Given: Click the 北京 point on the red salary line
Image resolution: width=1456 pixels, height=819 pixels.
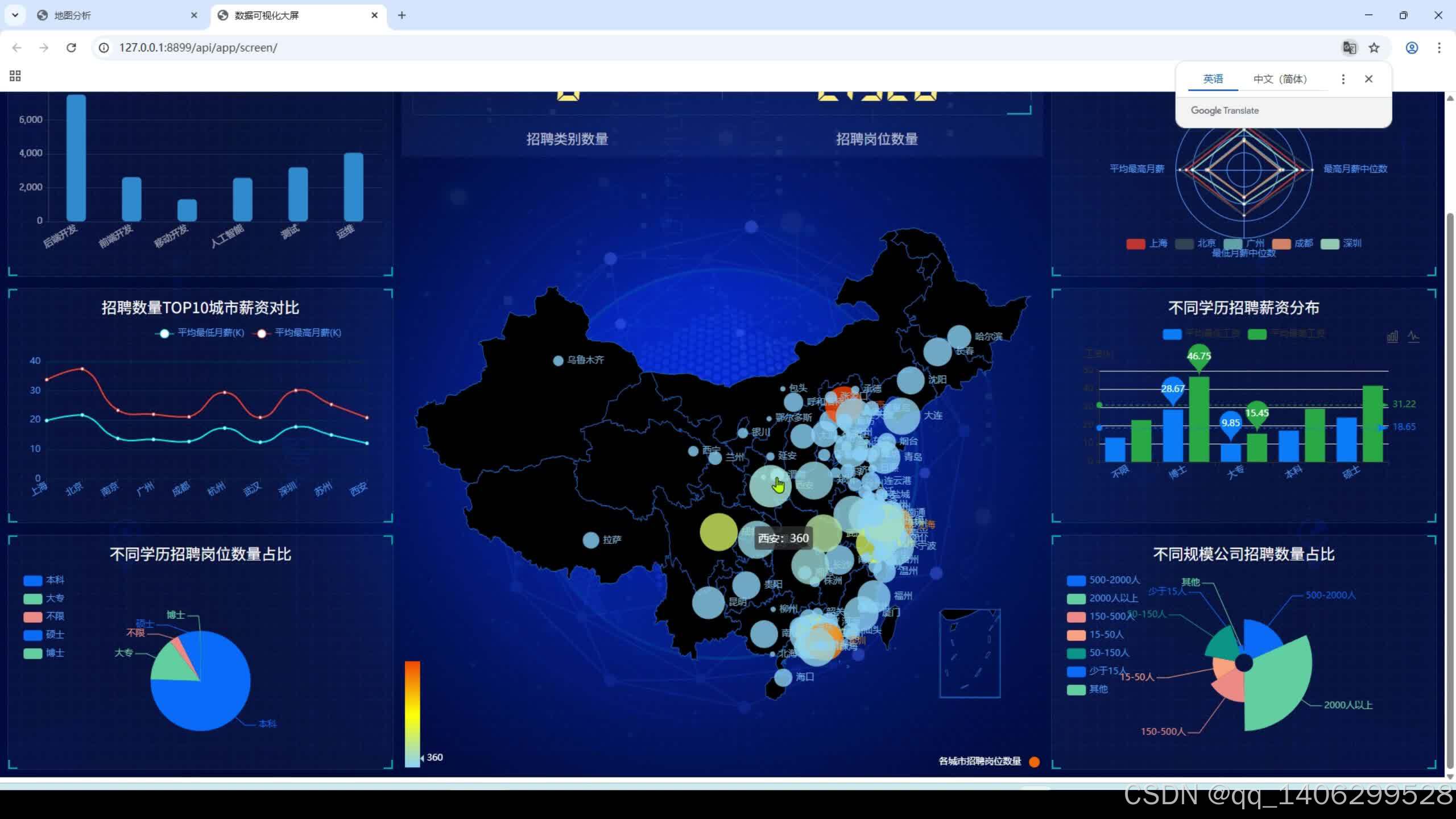Looking at the screenshot, I should point(82,369).
